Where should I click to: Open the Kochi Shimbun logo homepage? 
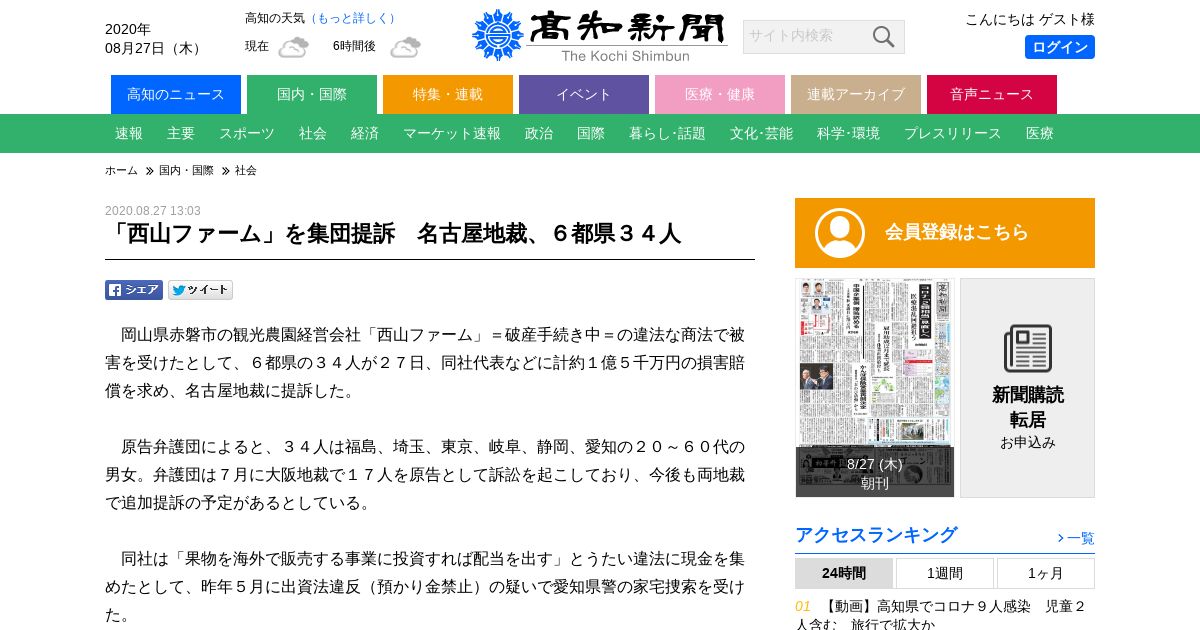[x=599, y=36]
